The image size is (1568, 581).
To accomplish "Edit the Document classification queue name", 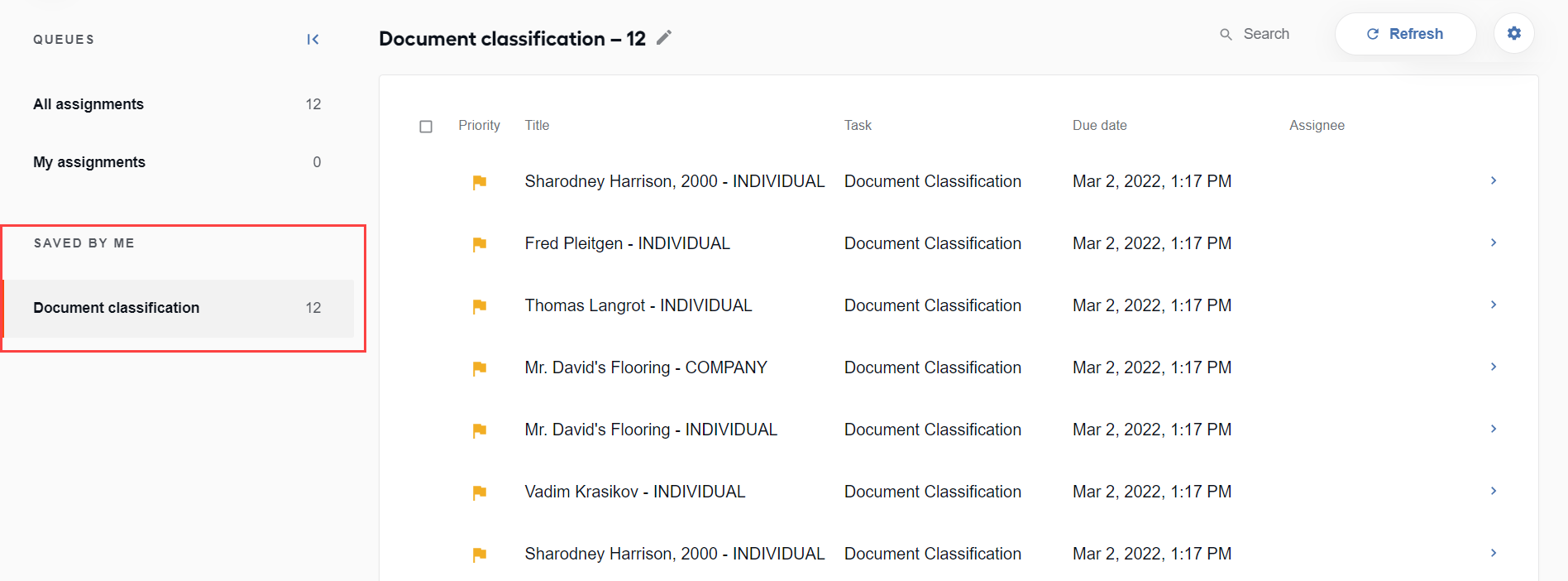I will coord(664,37).
